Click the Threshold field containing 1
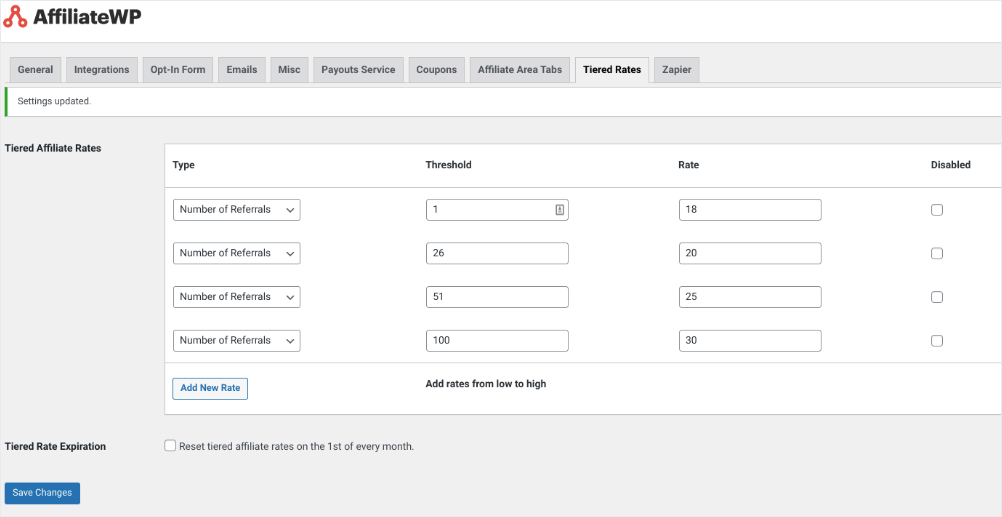Viewport: 1002px width, 517px height. pyautogui.click(x=497, y=210)
